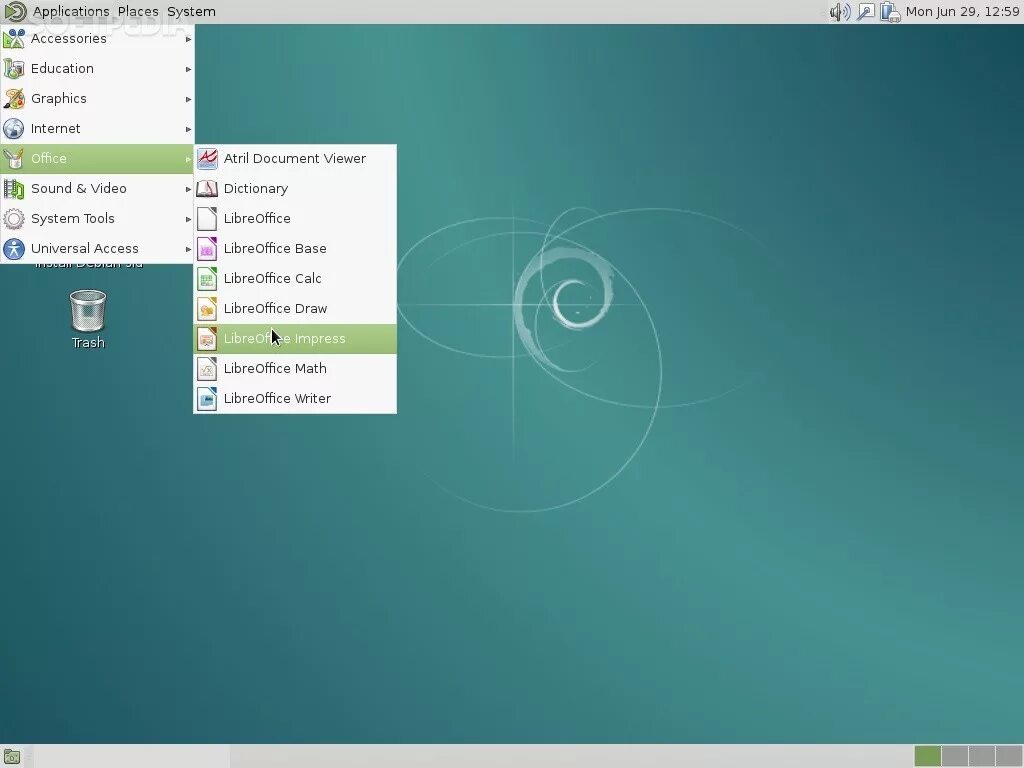Viewport: 1024px width, 768px height.
Task: Choose the LibreOffice Writer label
Action: click(x=277, y=399)
